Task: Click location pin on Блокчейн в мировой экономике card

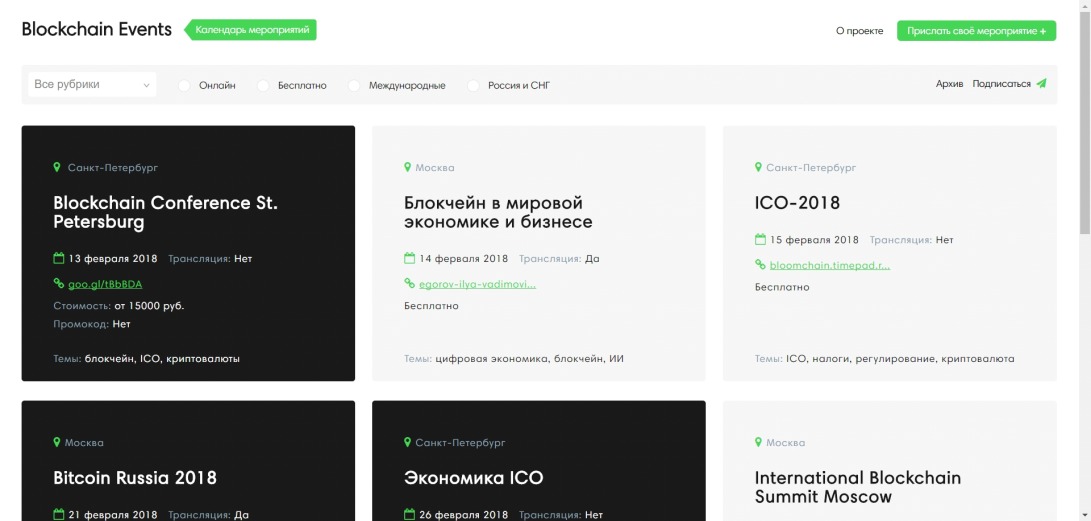Action: tap(408, 167)
